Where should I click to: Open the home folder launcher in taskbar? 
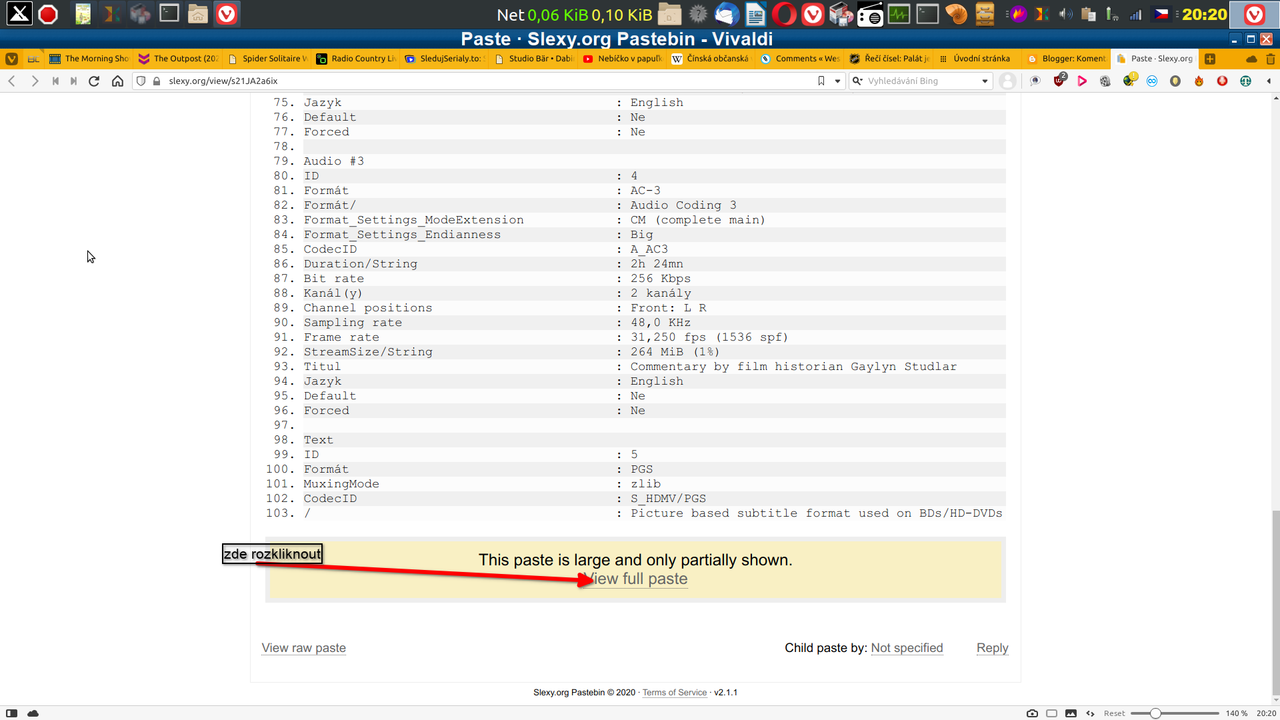click(x=198, y=14)
